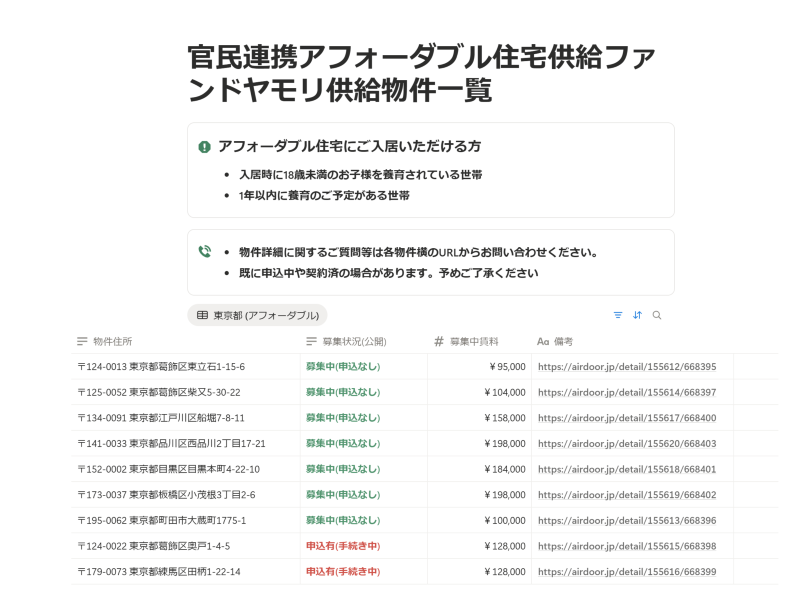Select address cell 〒173-0037 東京都板橋区小茂根3丁目2-6
This screenshot has height=600, width=800.
[x=186, y=495]
